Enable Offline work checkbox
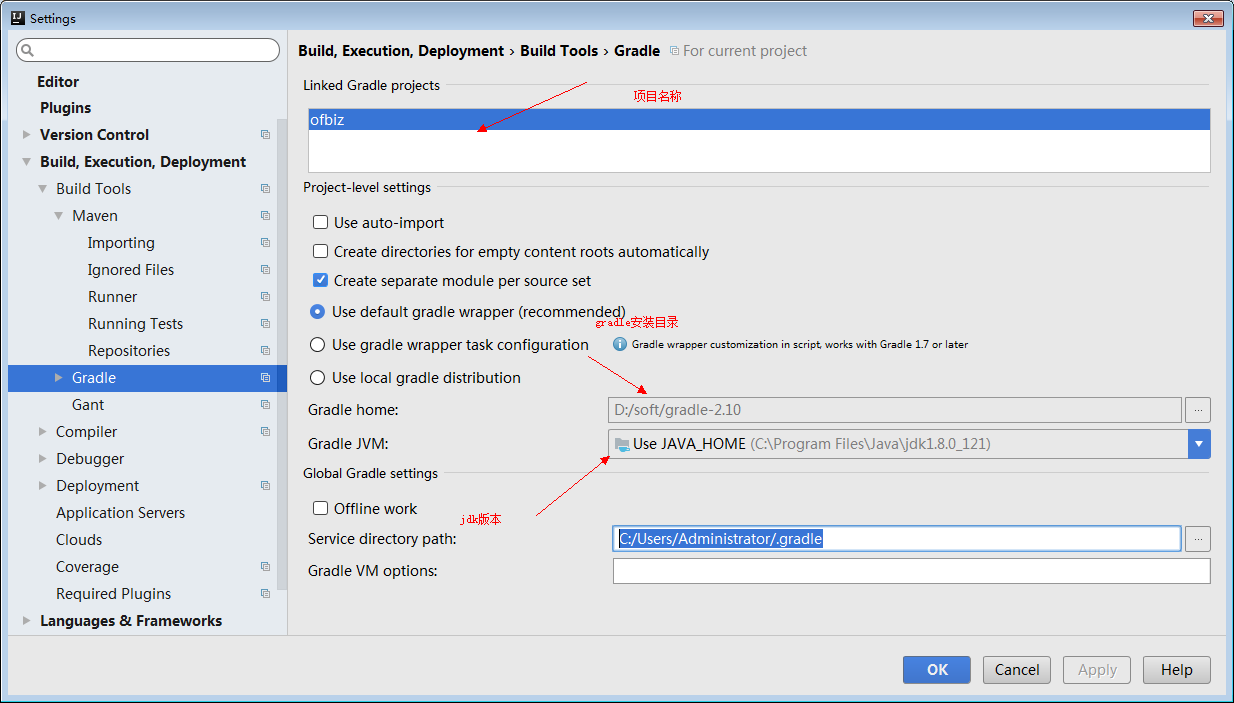The height and width of the screenshot is (703, 1234). pos(320,509)
